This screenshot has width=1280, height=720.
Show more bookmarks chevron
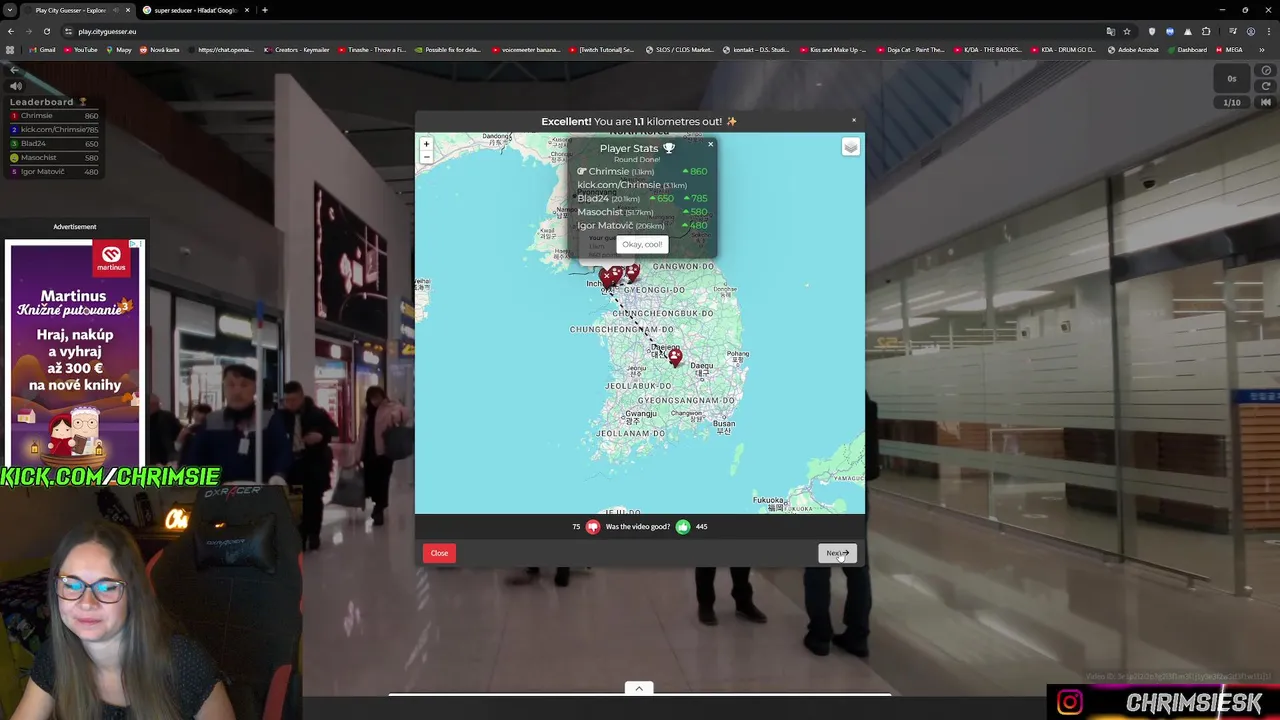[x=1262, y=49]
